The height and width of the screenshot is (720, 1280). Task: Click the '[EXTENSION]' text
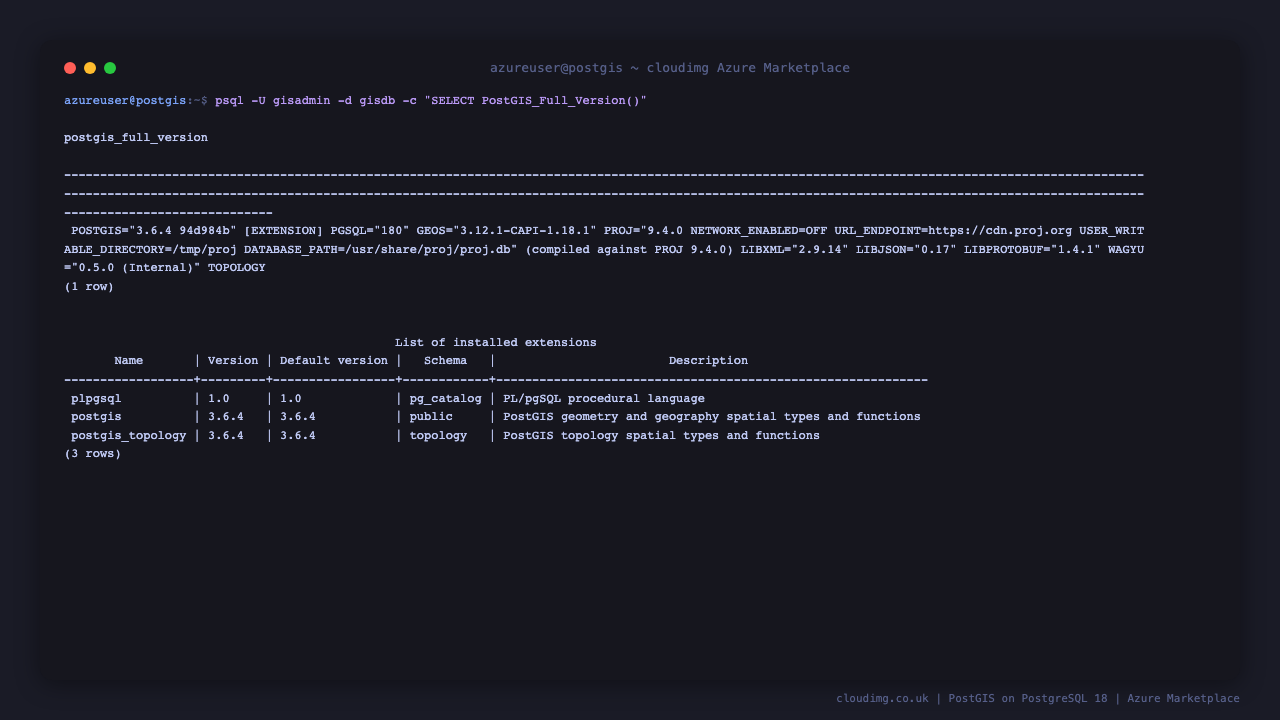point(284,231)
